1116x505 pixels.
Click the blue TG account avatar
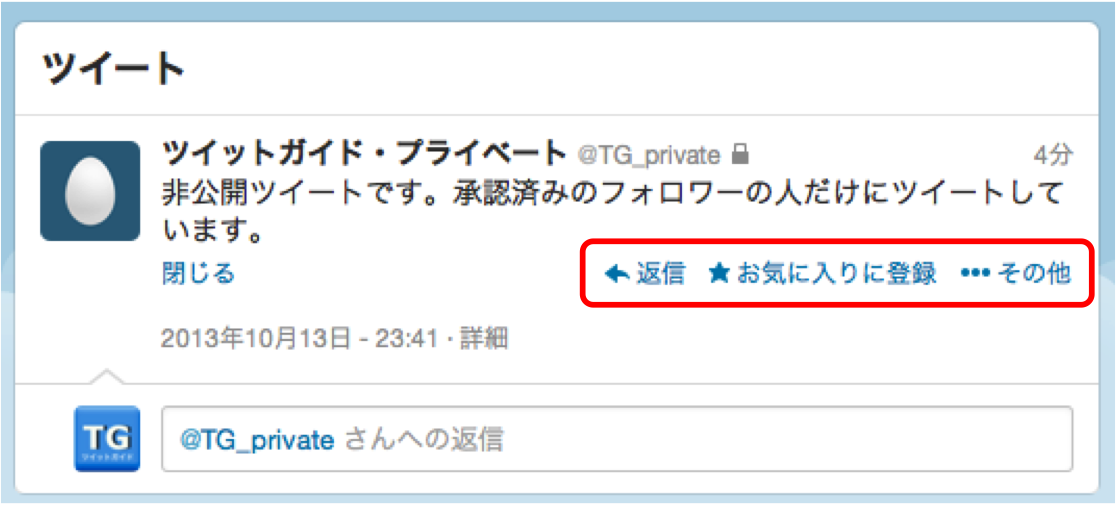107,438
